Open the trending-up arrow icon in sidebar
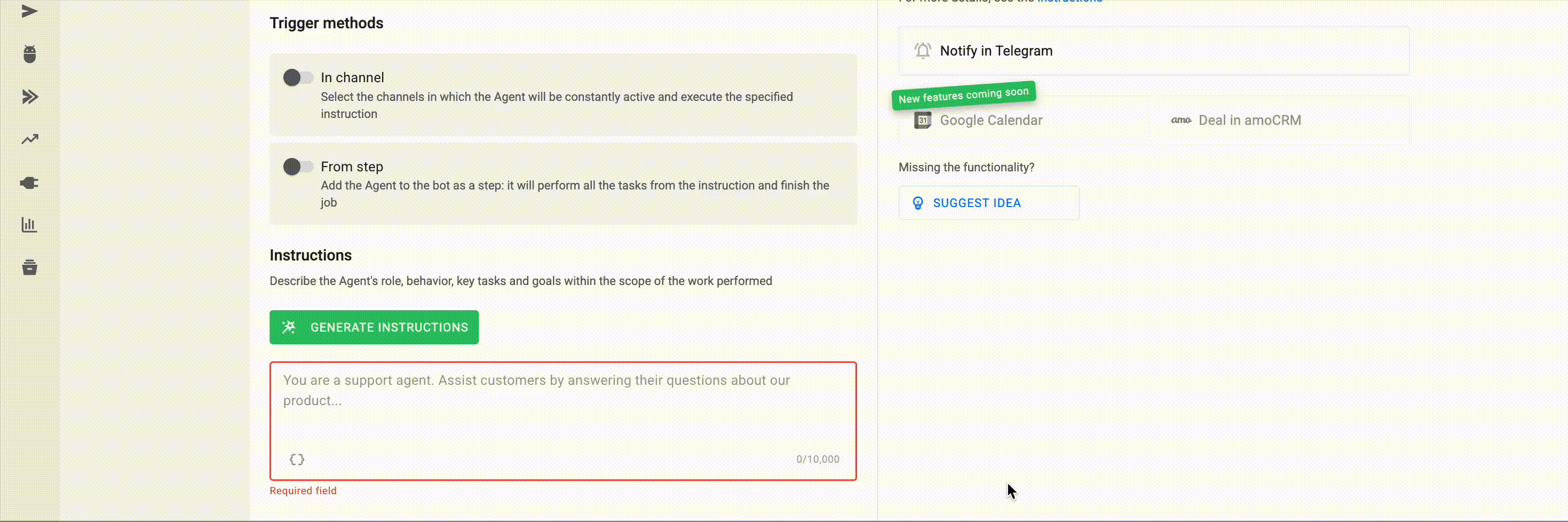The image size is (1568, 522). 29,139
